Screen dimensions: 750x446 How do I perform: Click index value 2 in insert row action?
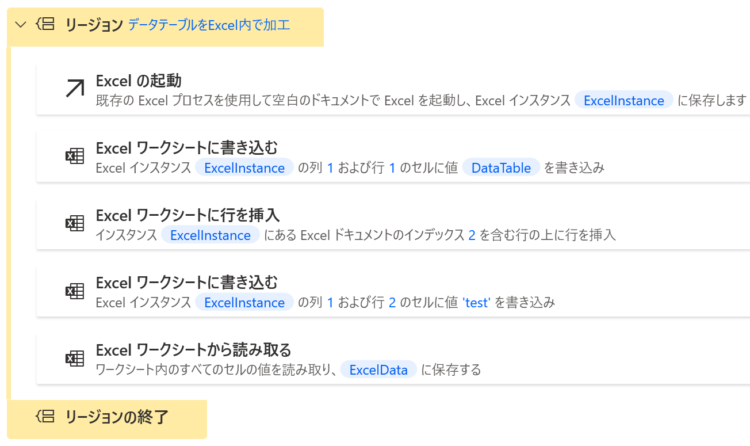472,235
